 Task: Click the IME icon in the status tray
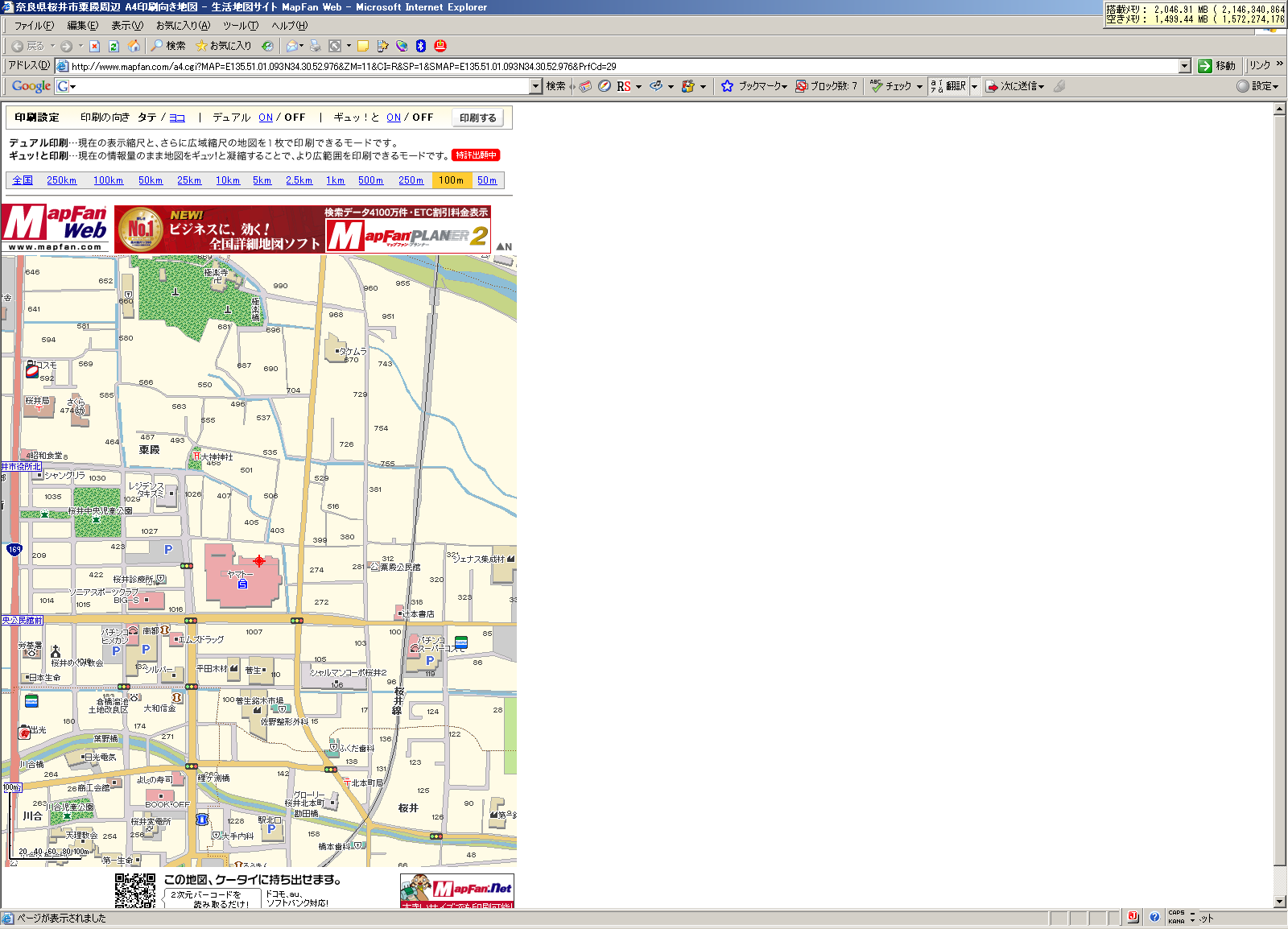[x=1133, y=917]
